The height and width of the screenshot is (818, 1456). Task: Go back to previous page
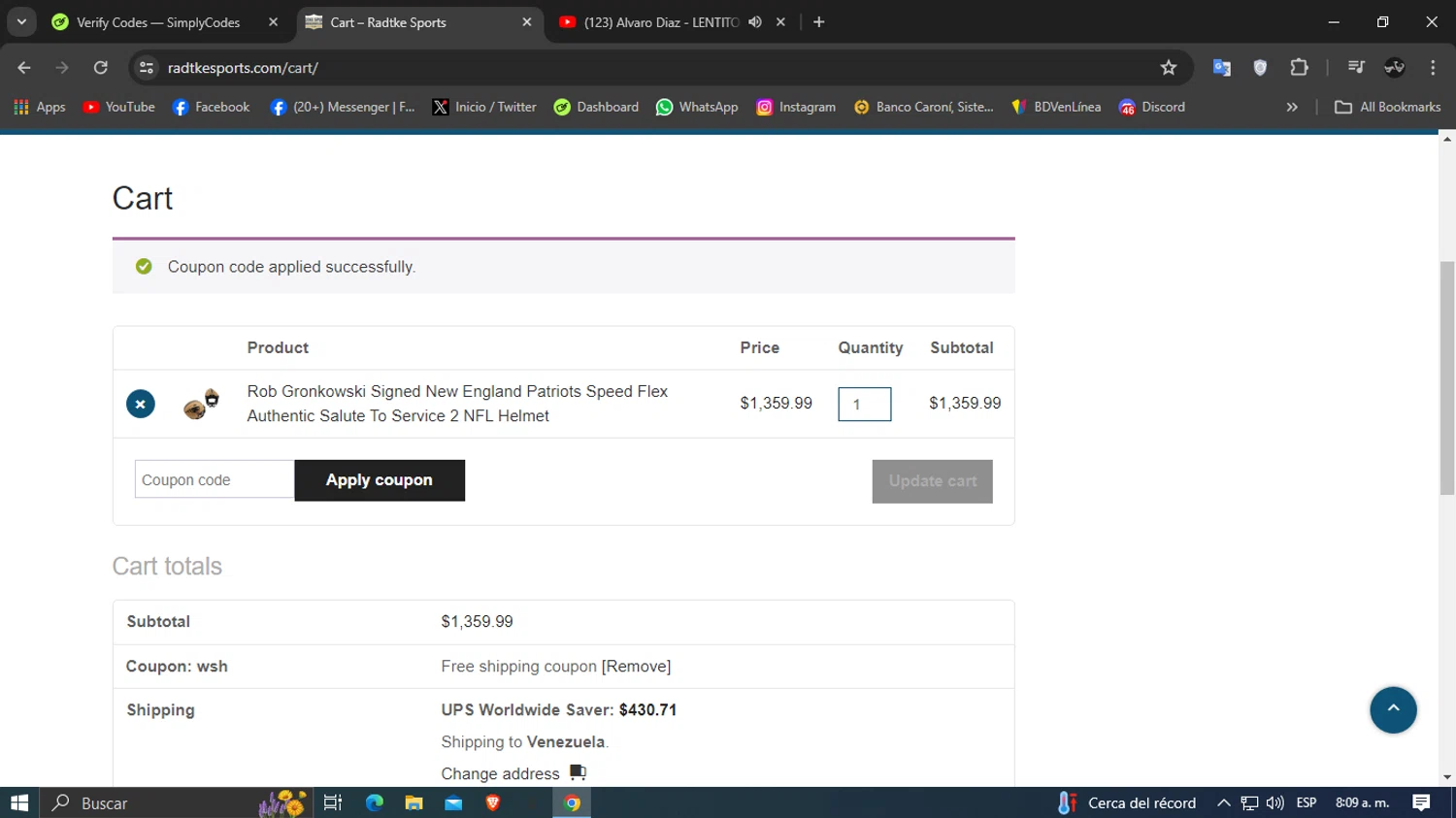pyautogui.click(x=24, y=67)
